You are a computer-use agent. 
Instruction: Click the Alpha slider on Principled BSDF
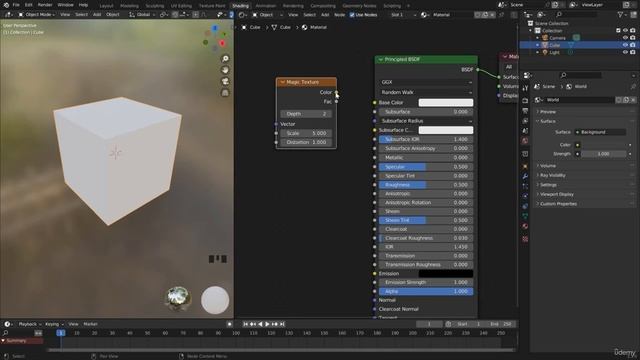426,291
